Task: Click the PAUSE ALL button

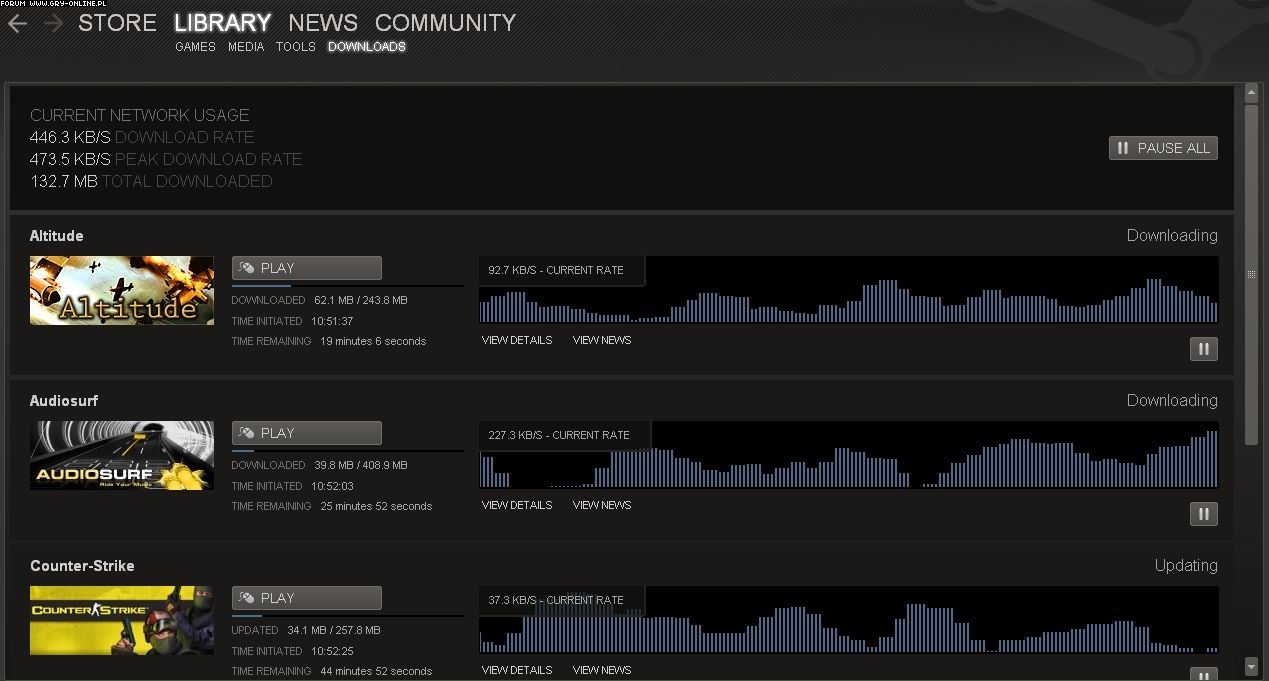Action: point(1163,148)
